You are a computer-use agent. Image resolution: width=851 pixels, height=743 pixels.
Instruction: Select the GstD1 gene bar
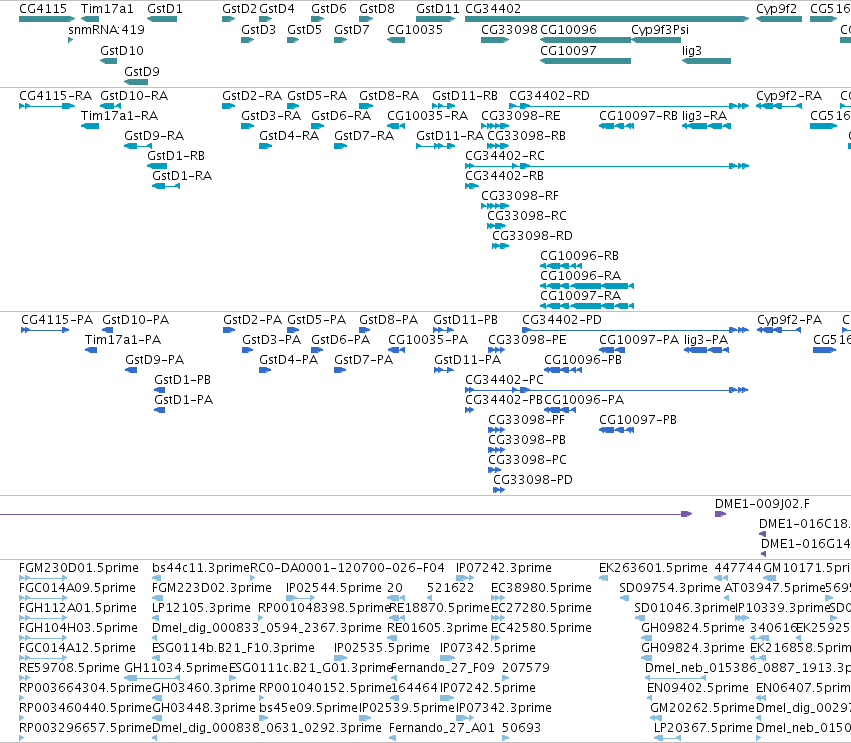click(162, 19)
